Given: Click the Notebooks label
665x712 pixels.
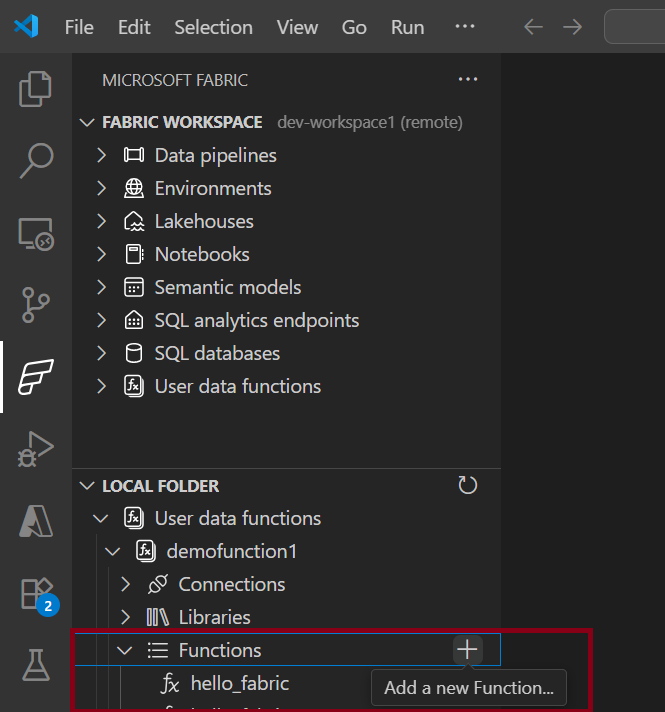Looking at the screenshot, I should click(x=202, y=254).
